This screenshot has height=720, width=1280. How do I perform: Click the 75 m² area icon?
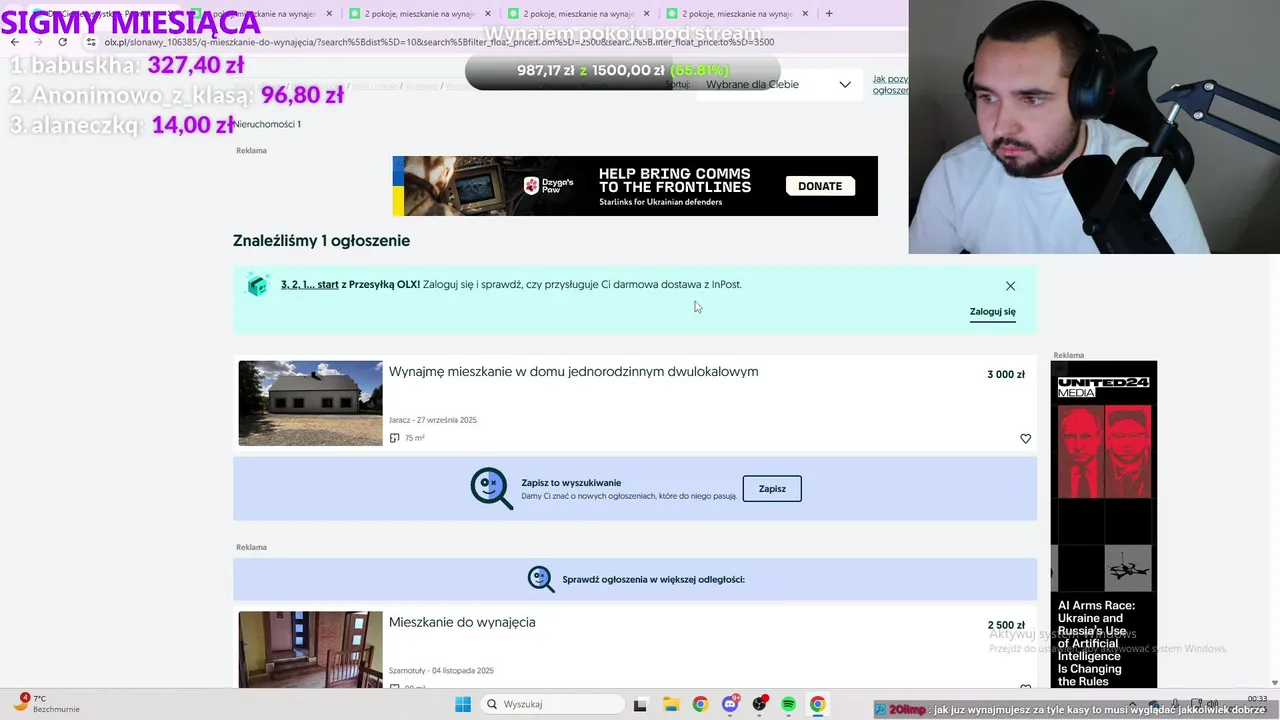(x=394, y=438)
